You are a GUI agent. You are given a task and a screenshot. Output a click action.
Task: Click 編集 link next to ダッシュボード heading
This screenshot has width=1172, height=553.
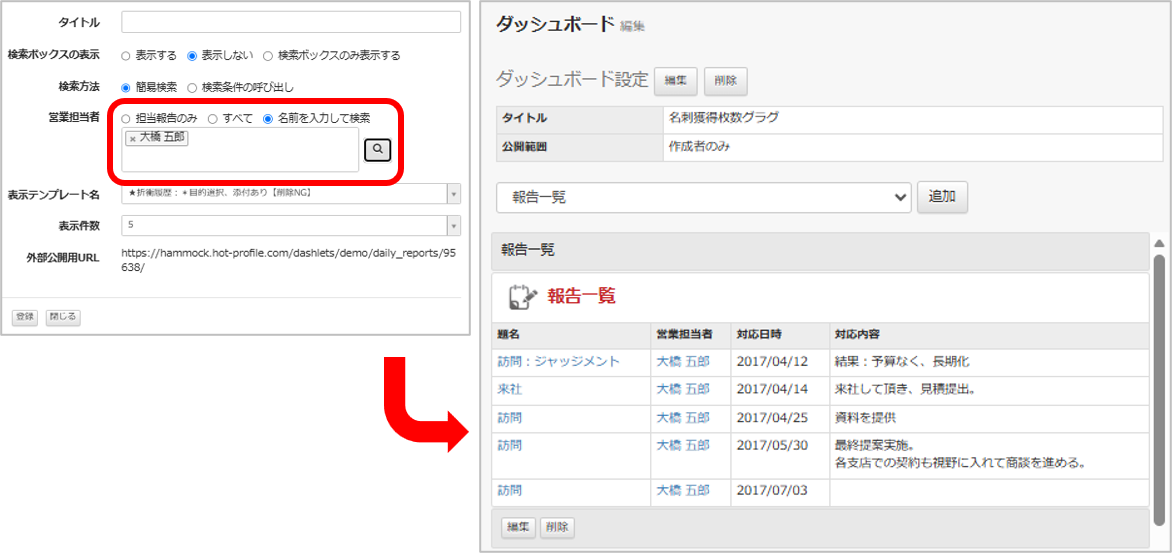tap(632, 27)
